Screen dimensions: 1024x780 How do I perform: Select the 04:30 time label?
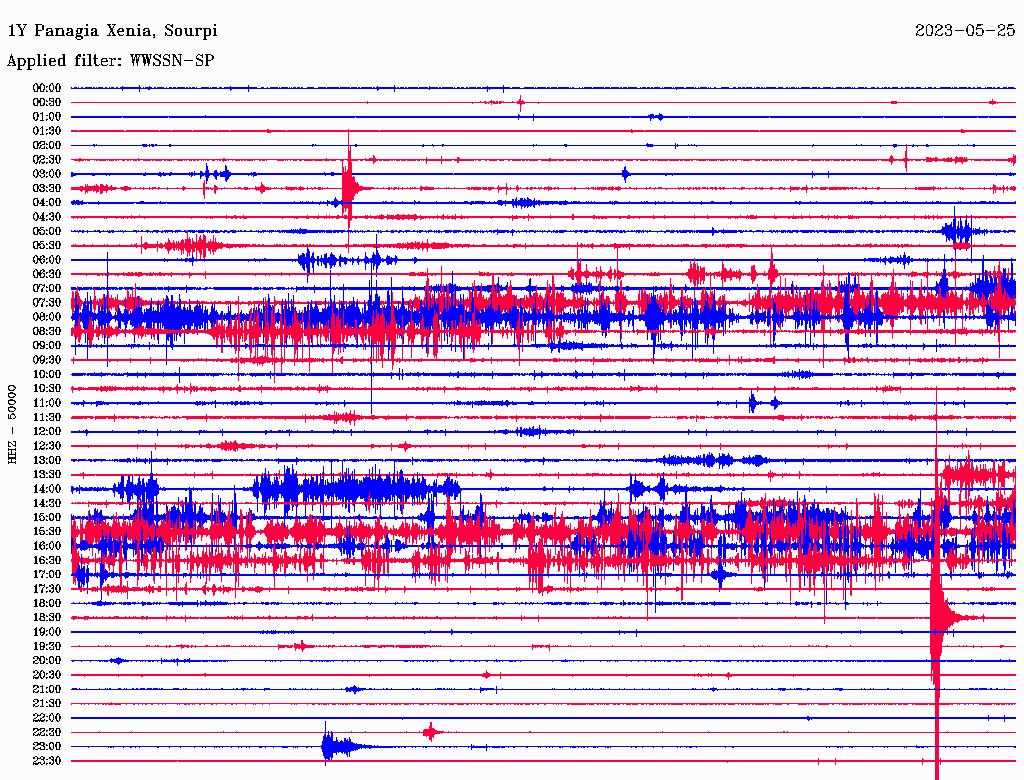[x=47, y=217]
